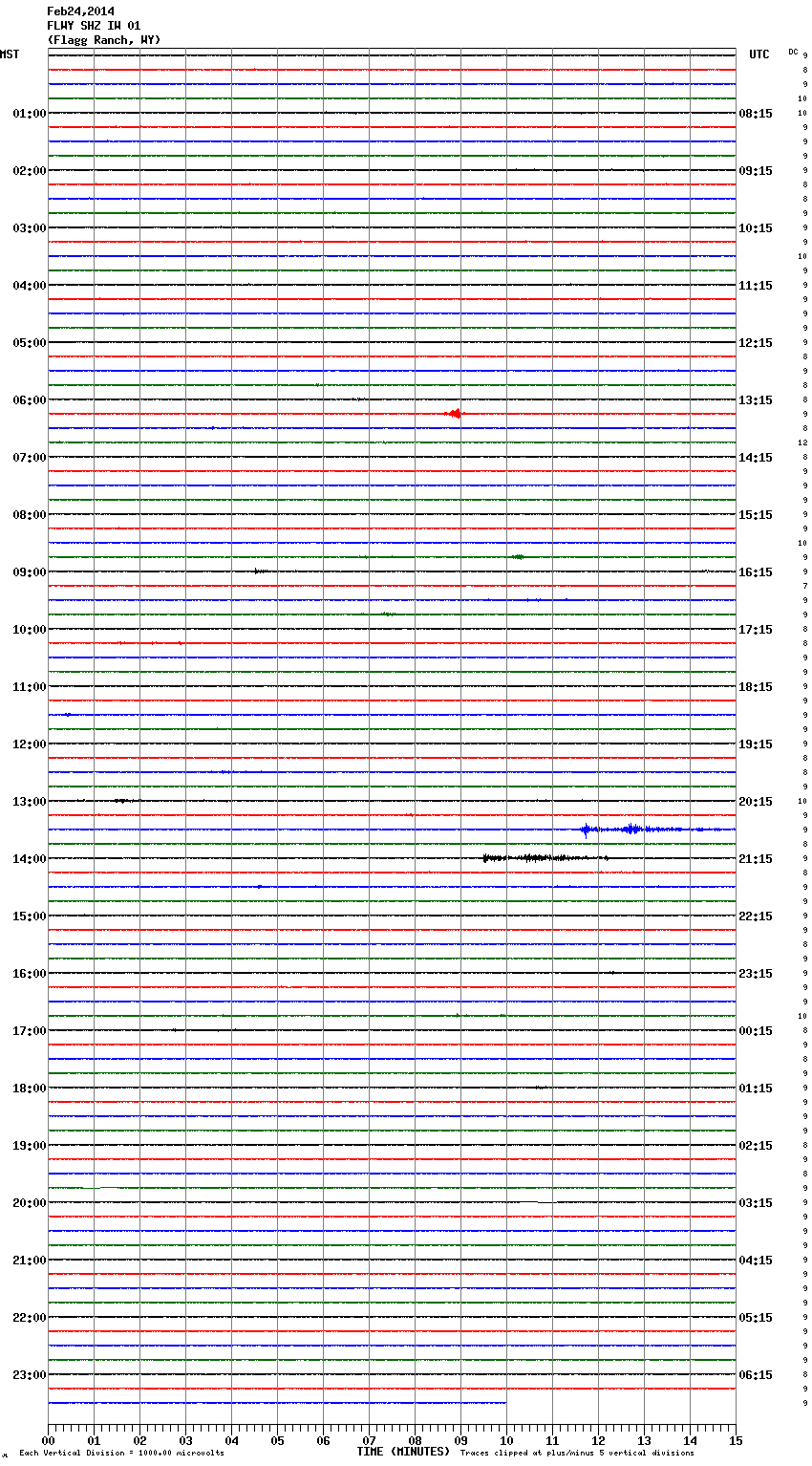Viewport: 812px width, 1466px height.
Task: Select the 22:00 MST row label
Action: tap(29, 1318)
